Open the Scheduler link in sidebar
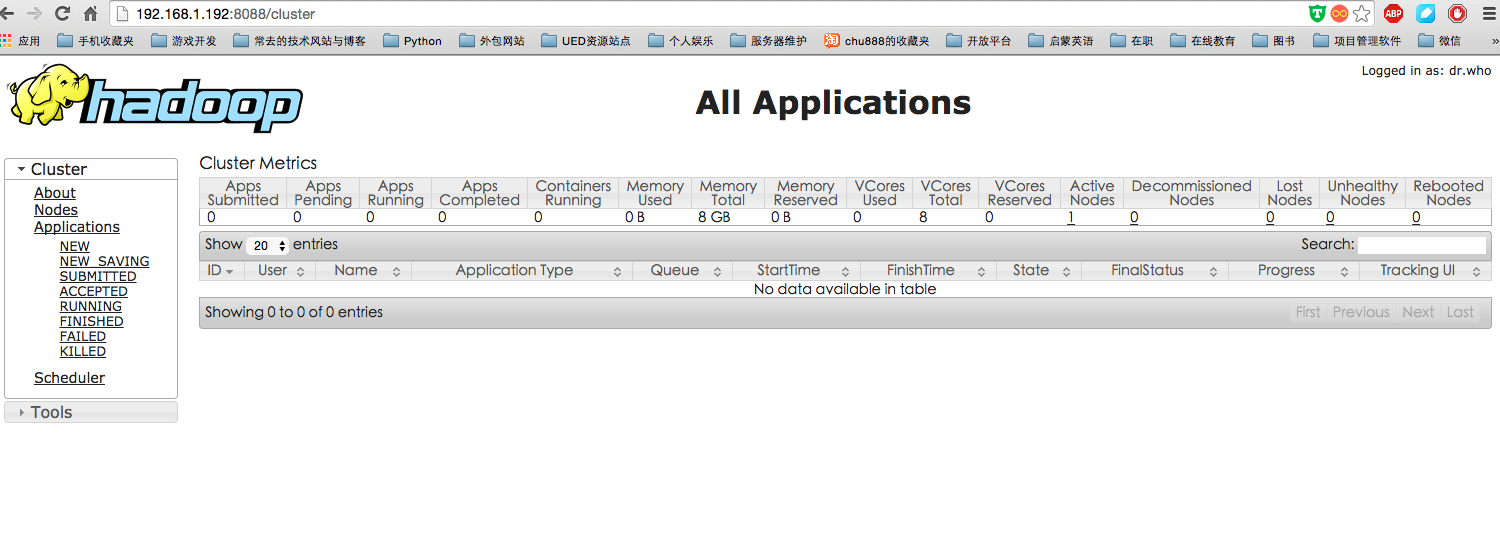Image resolution: width=1500 pixels, height=541 pixels. pos(69,378)
